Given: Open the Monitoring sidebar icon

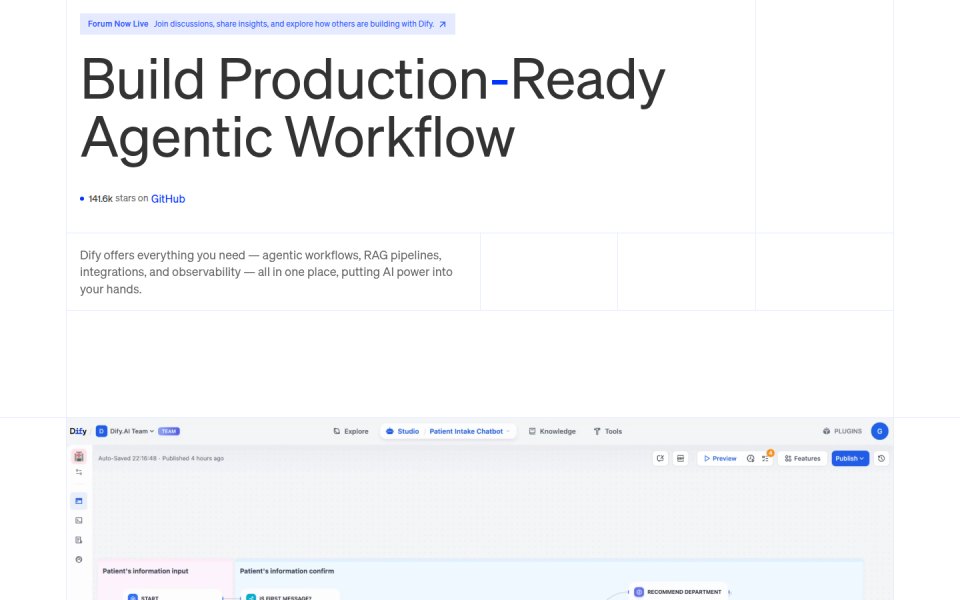Looking at the screenshot, I should [x=79, y=560].
